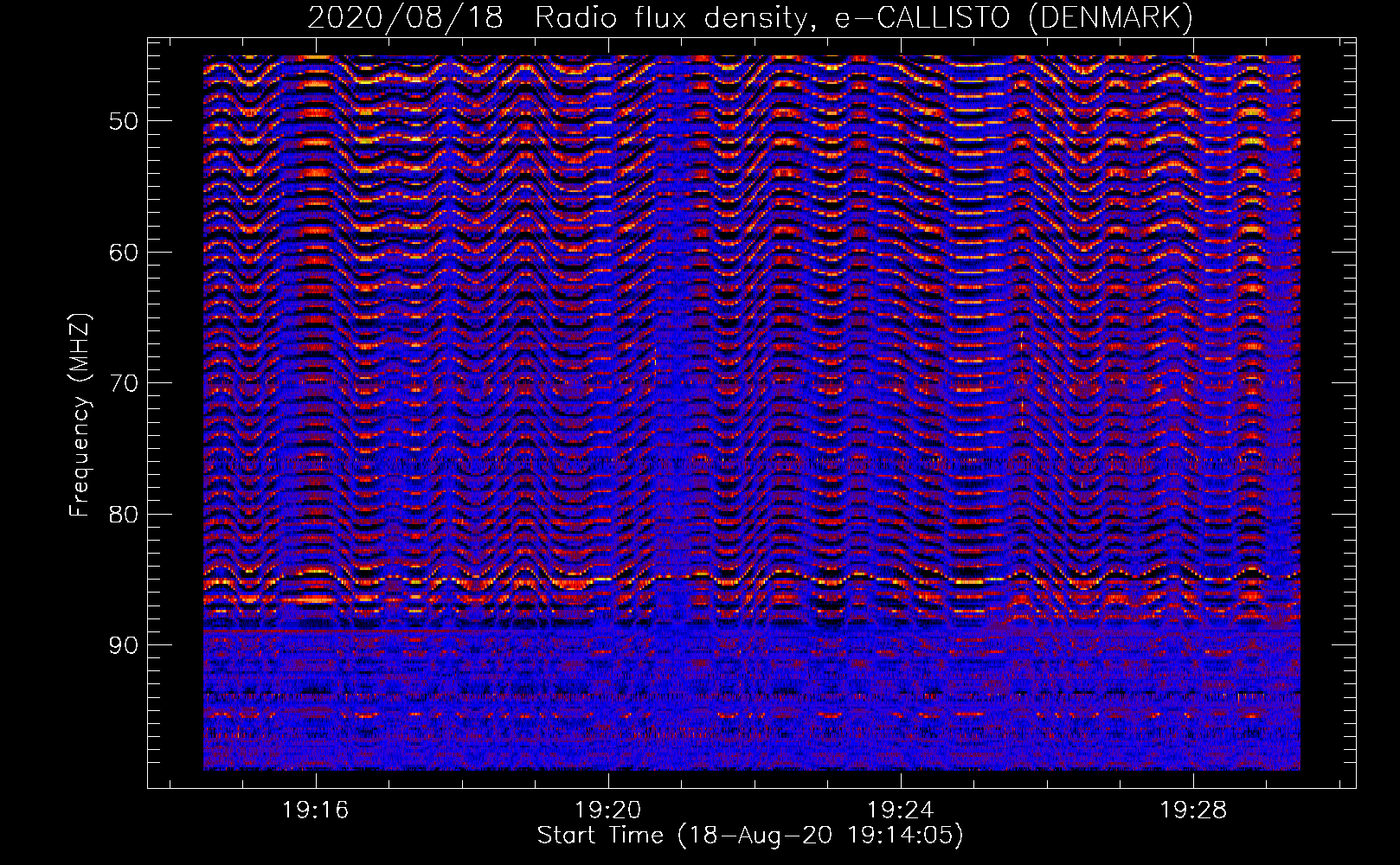Click the 50 frequency tick label
The width and height of the screenshot is (1400, 865).
(124, 121)
